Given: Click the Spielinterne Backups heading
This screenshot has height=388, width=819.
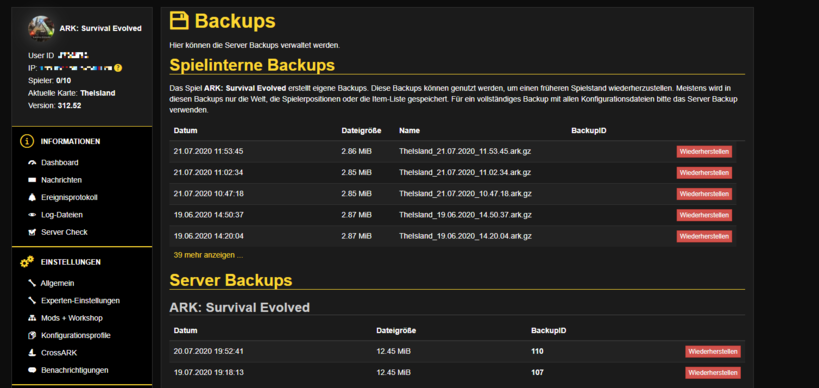Looking at the screenshot, I should coord(252,65).
